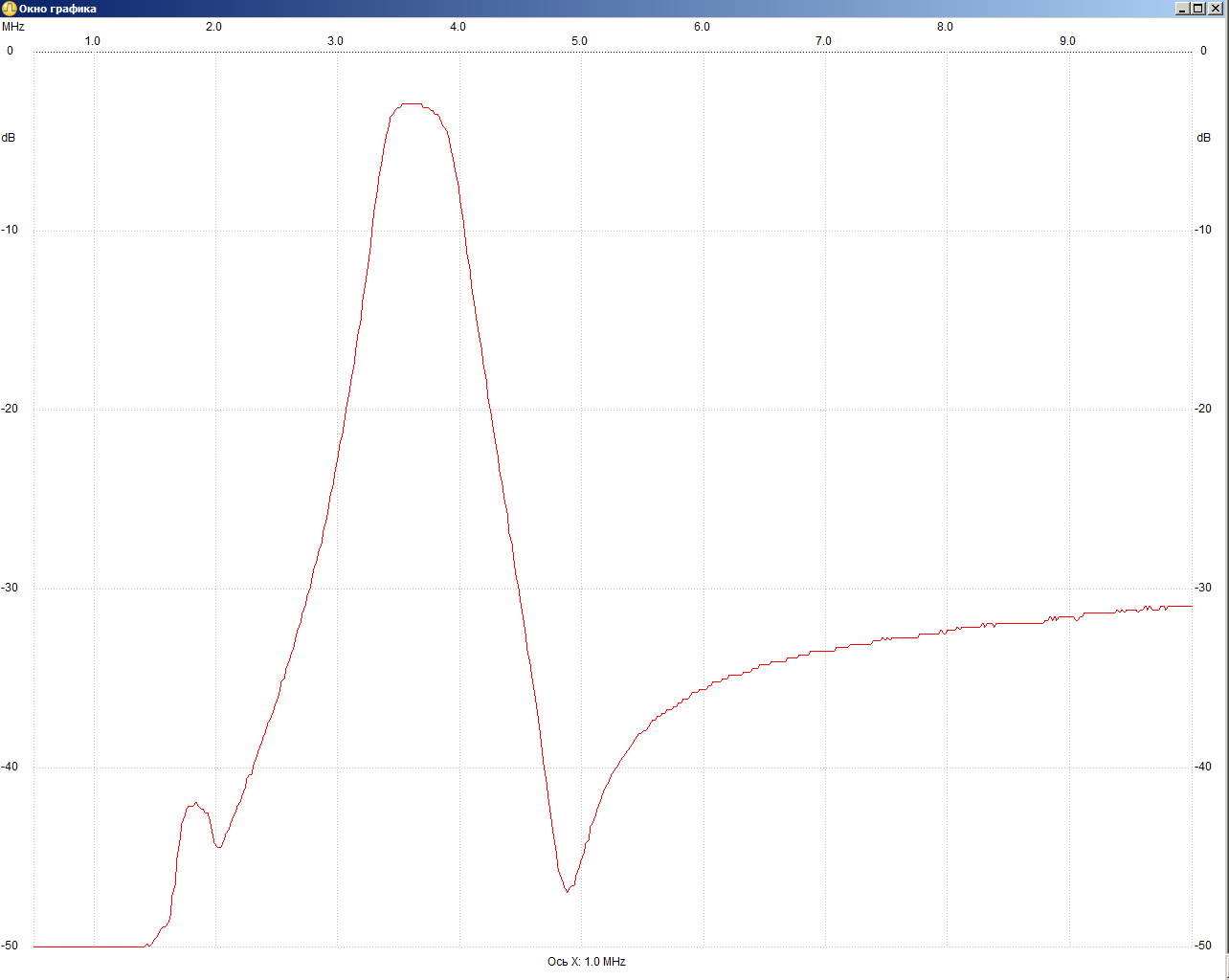Click the 2.0 frequency tick label
This screenshot has height=980, width=1229.
213,27
